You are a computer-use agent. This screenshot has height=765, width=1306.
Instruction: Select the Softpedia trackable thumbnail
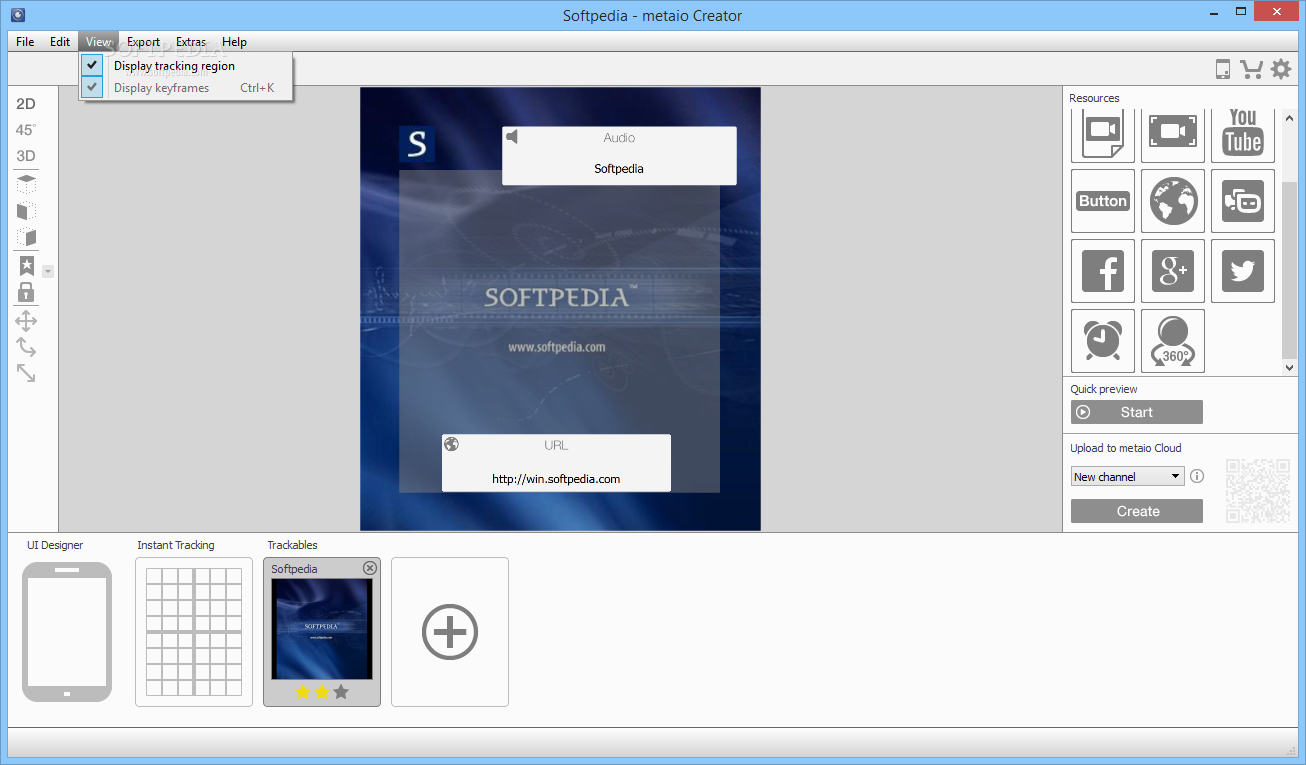[322, 629]
